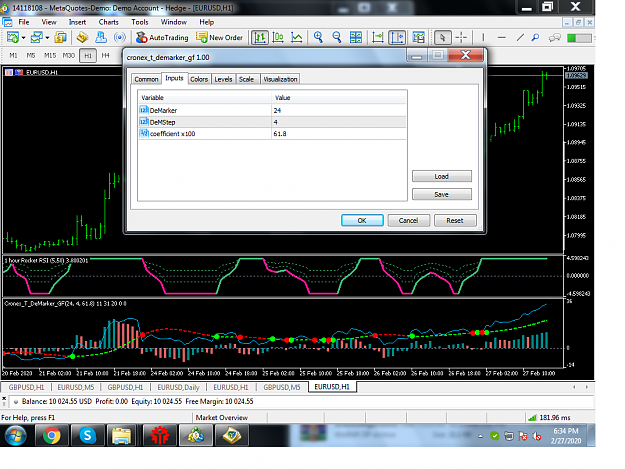Click the magnifier search tool icon
The width and height of the screenshot is (625, 469).
[x=535, y=37]
